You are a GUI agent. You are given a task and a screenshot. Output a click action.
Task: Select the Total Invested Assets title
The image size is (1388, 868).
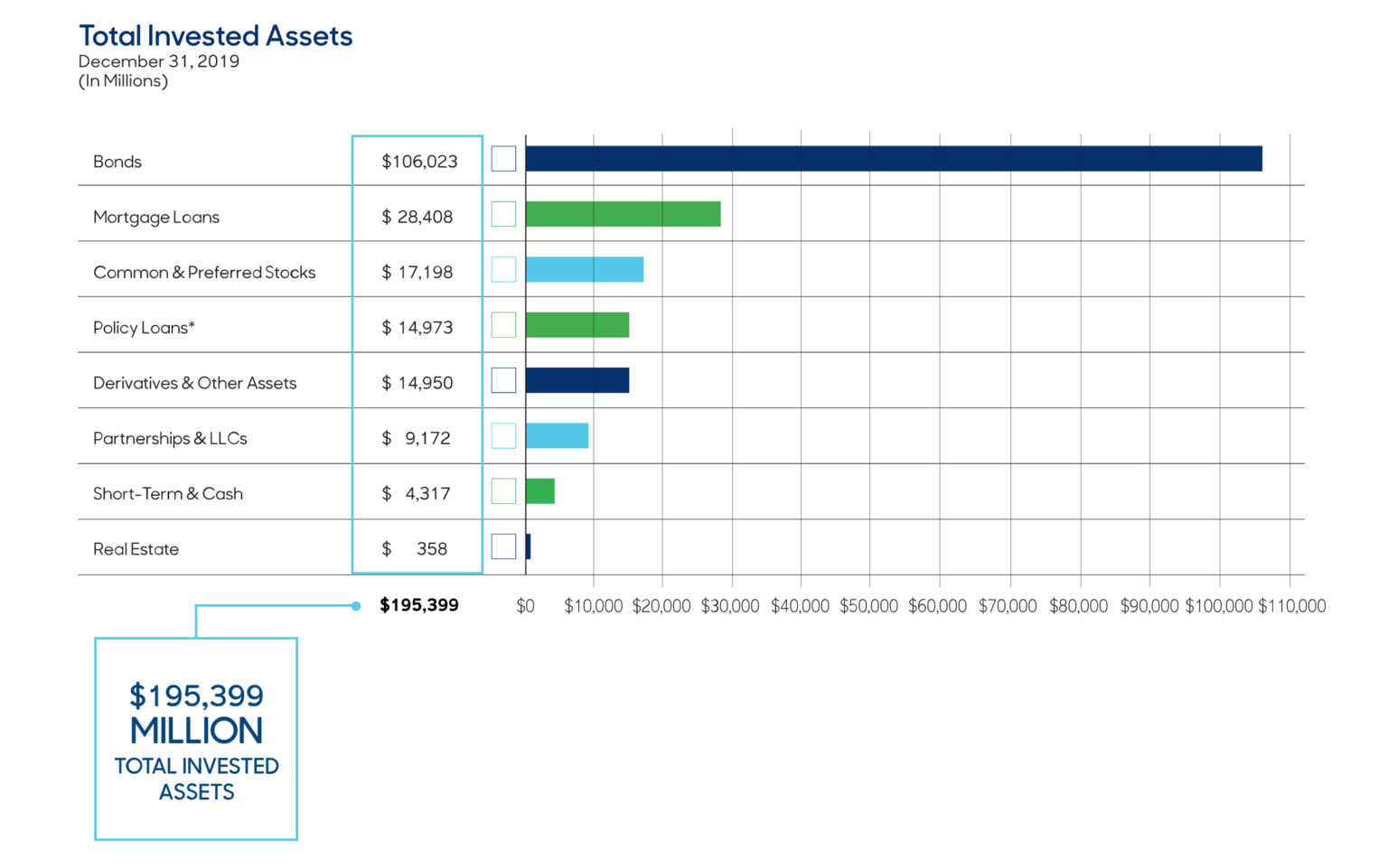(215, 35)
